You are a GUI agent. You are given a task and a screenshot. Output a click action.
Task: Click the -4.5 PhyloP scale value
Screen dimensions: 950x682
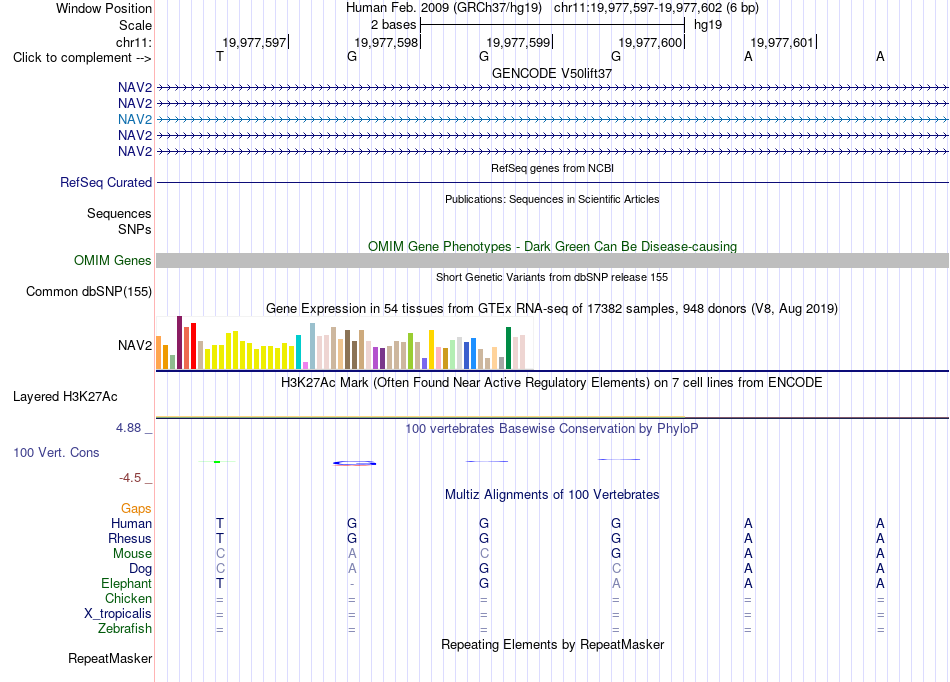pyautogui.click(x=130, y=478)
